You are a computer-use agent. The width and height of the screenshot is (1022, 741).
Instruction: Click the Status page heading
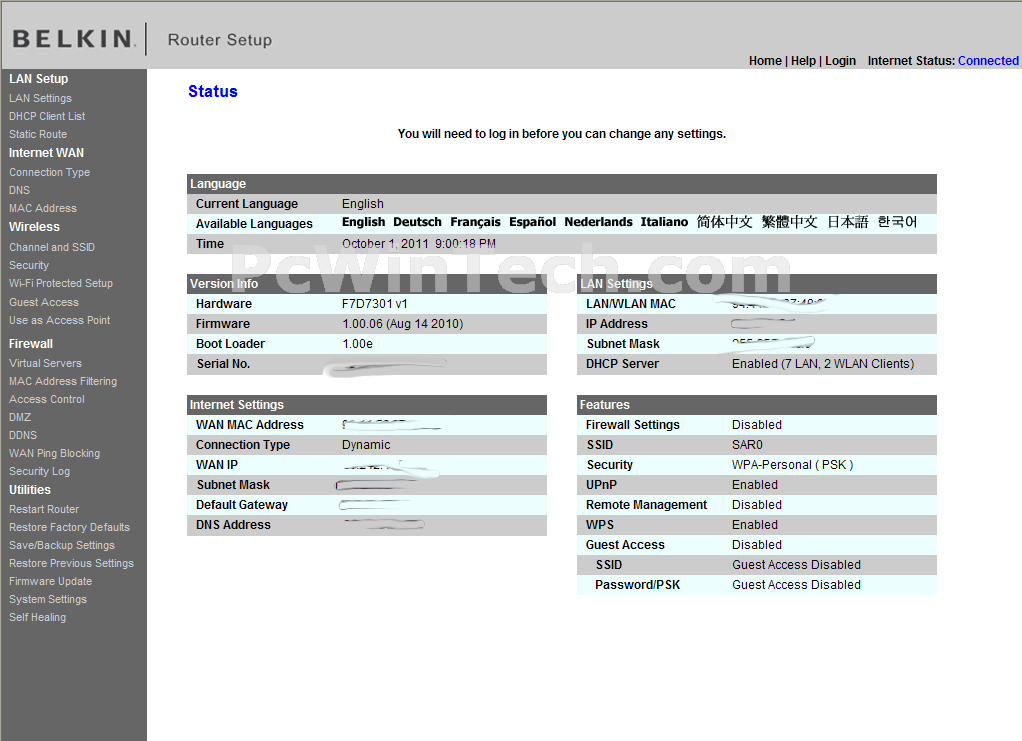(212, 91)
